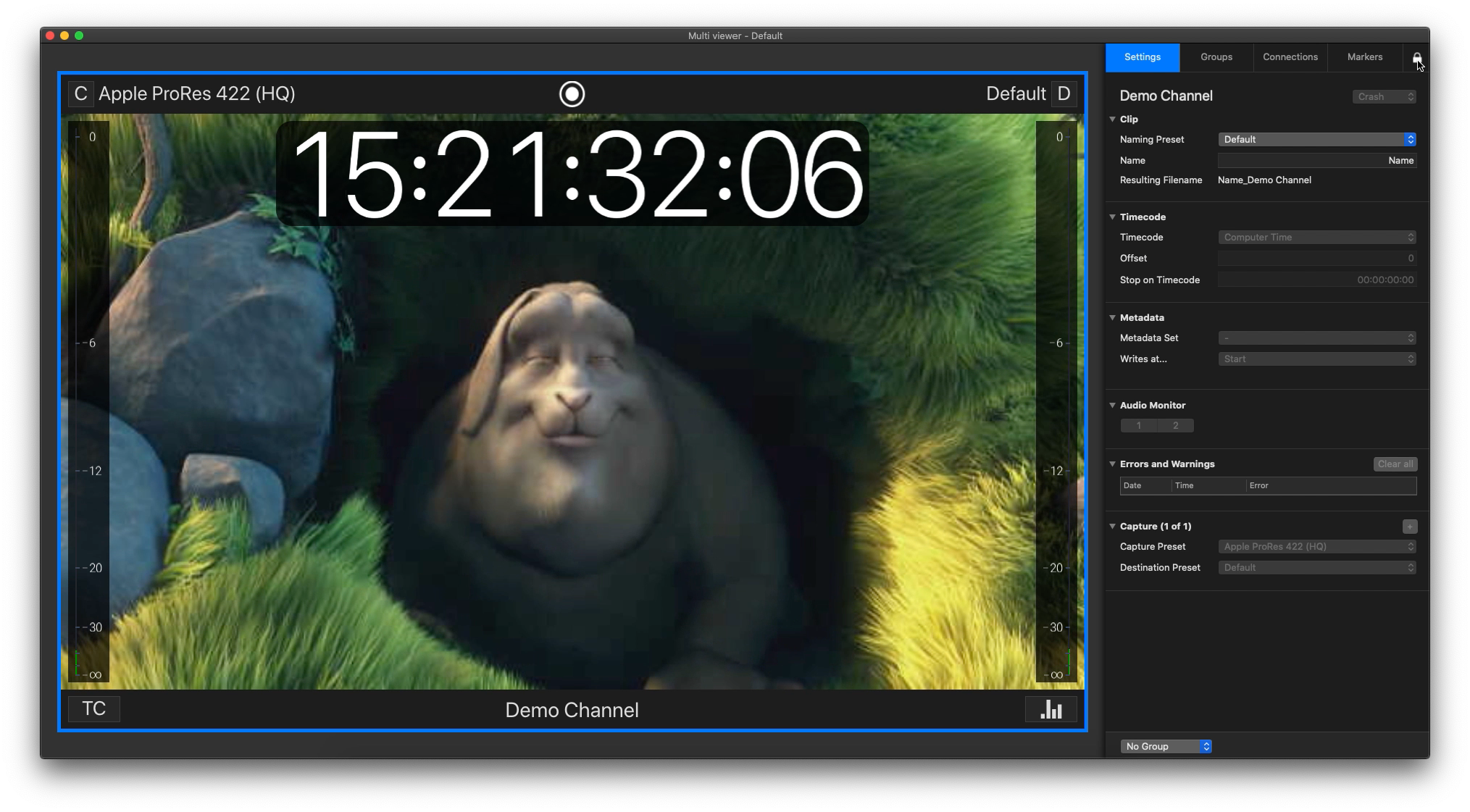Open the Writes at dropdown
1470x812 pixels.
1316,359
